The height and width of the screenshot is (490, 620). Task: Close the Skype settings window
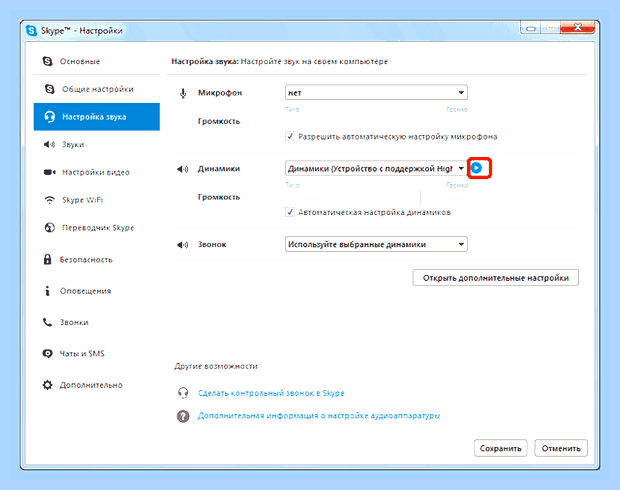click(578, 28)
